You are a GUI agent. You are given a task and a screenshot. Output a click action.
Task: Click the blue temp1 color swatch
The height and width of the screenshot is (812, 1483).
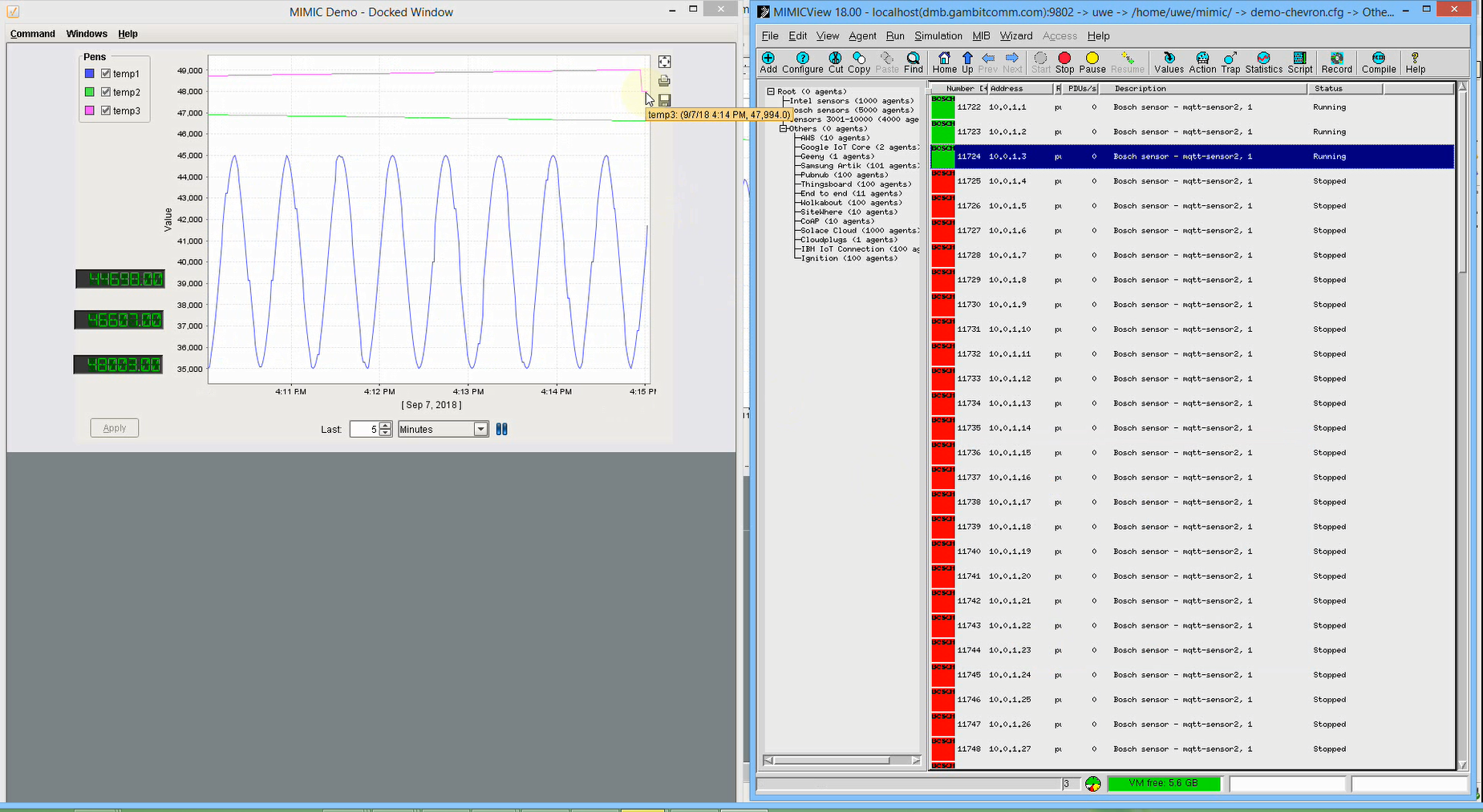[89, 74]
